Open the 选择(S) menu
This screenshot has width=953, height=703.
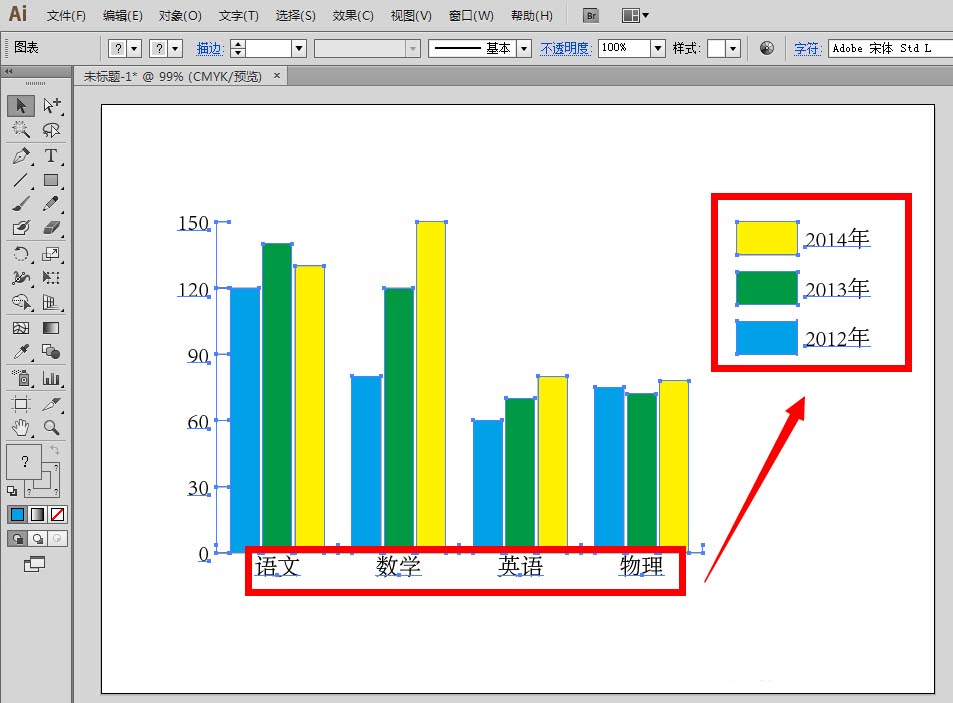pyautogui.click(x=295, y=15)
